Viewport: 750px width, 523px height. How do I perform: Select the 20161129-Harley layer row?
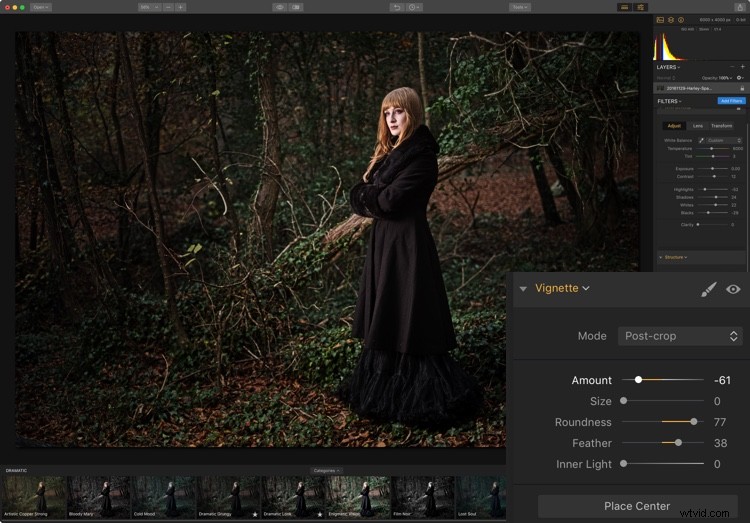click(700, 88)
